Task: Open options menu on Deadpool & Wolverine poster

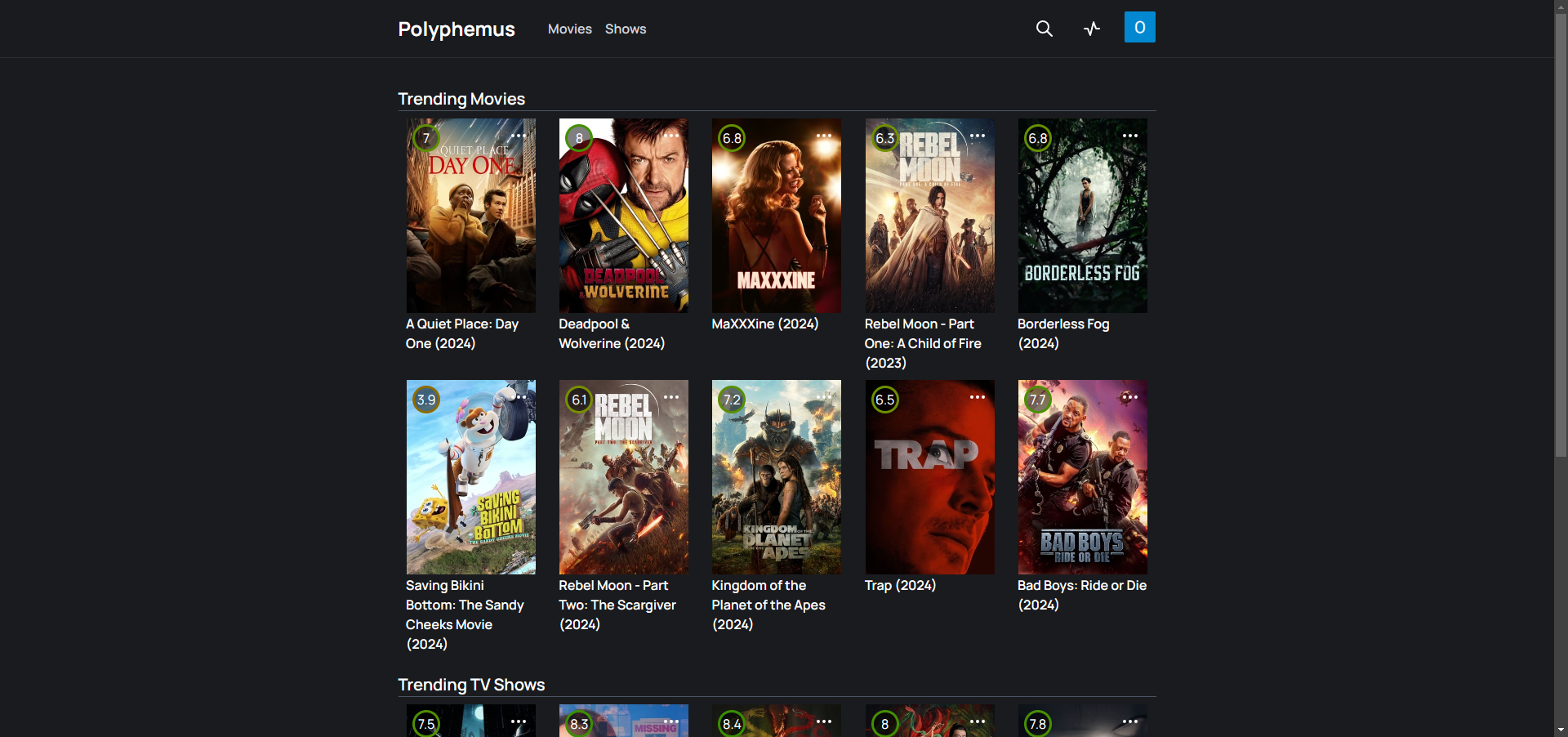Action: 671,136
